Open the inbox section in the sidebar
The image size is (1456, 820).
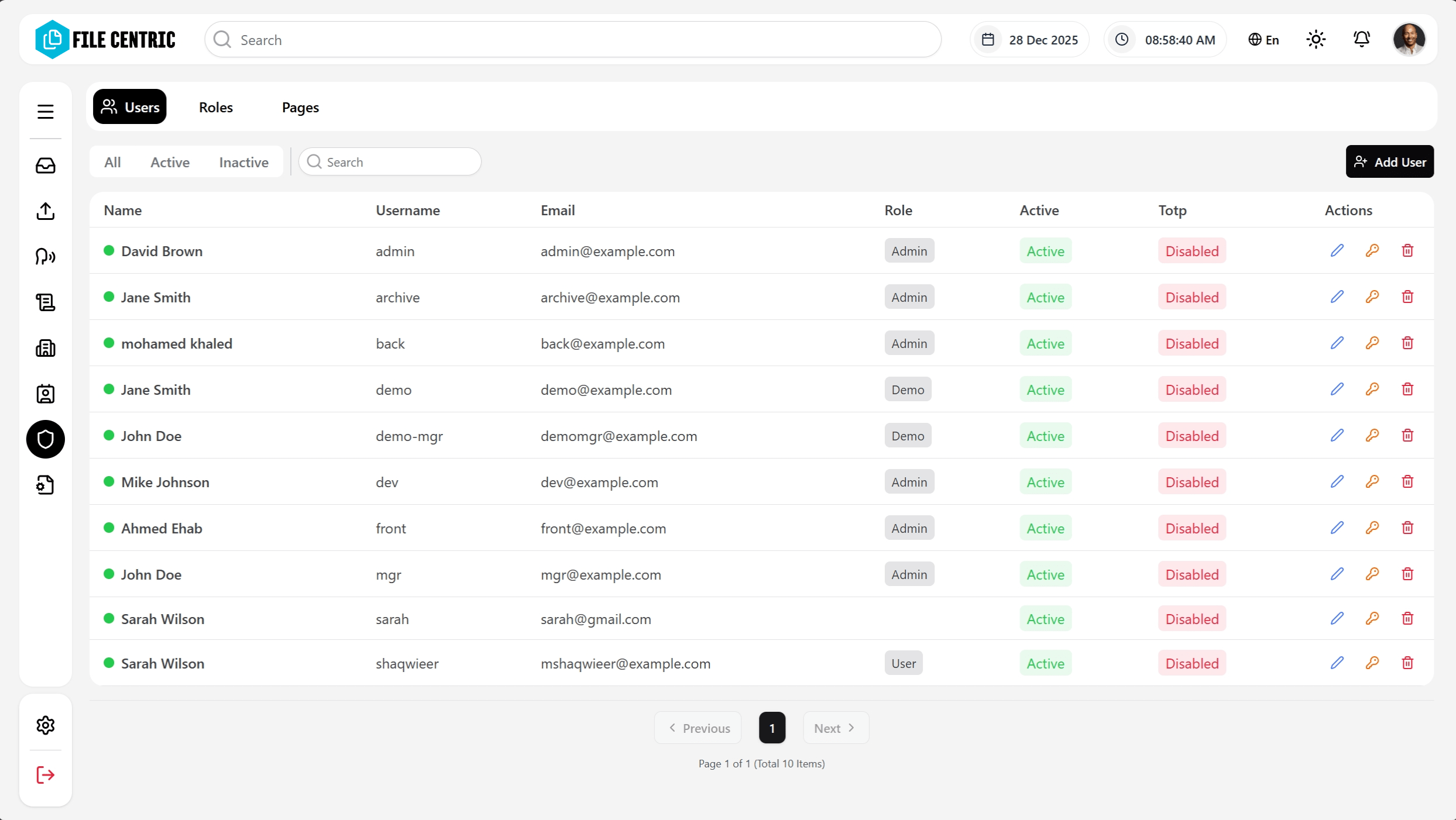point(45,166)
